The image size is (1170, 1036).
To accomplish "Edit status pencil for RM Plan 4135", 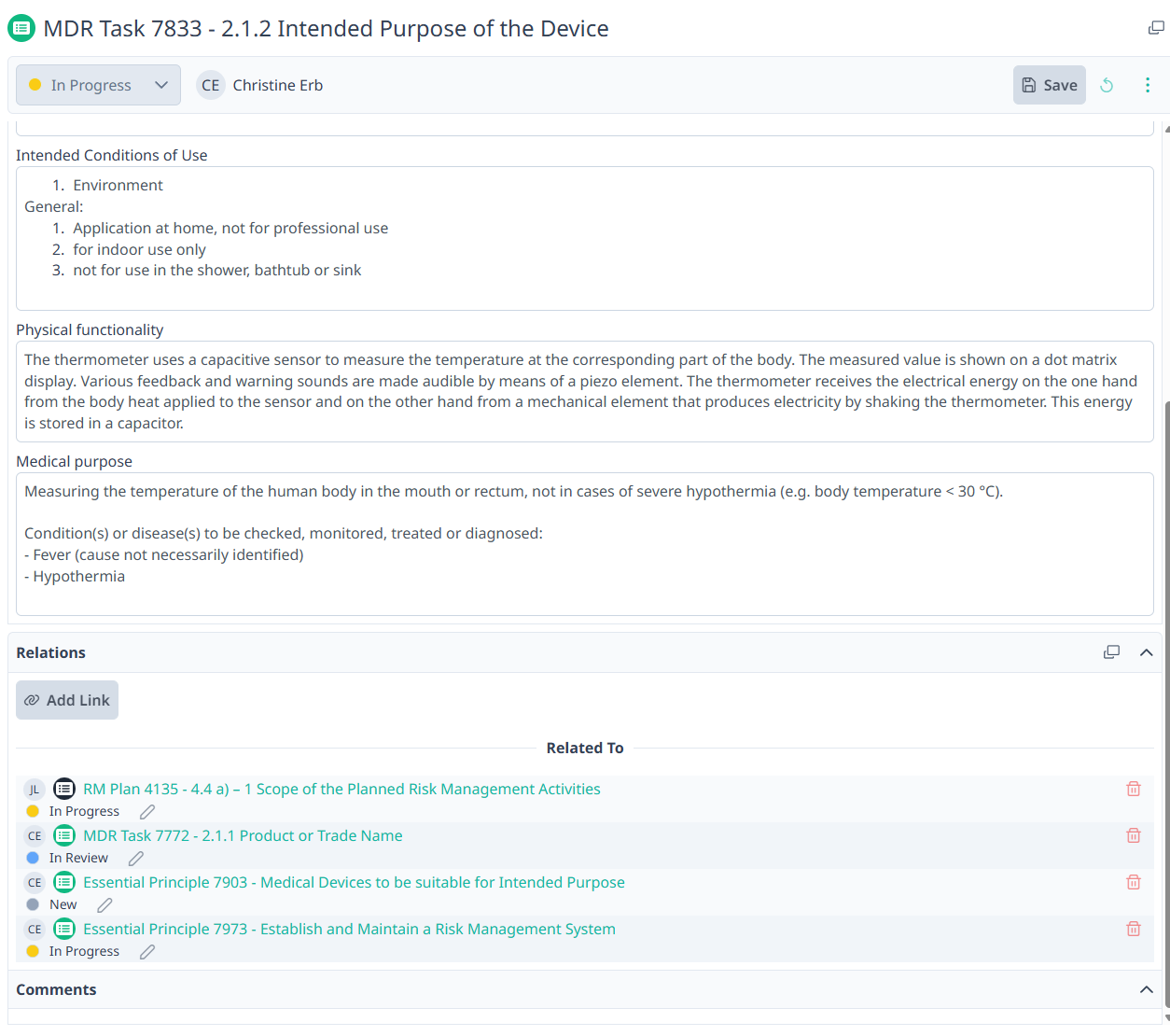I will [x=147, y=812].
